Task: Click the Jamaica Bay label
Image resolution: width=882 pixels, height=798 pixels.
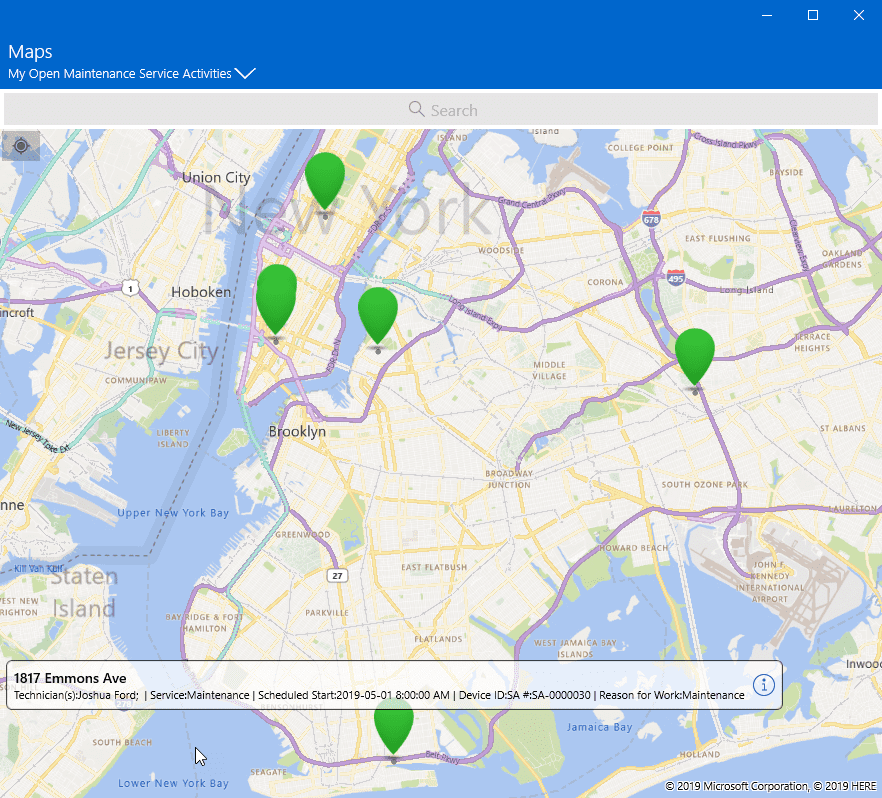Action: [599, 727]
